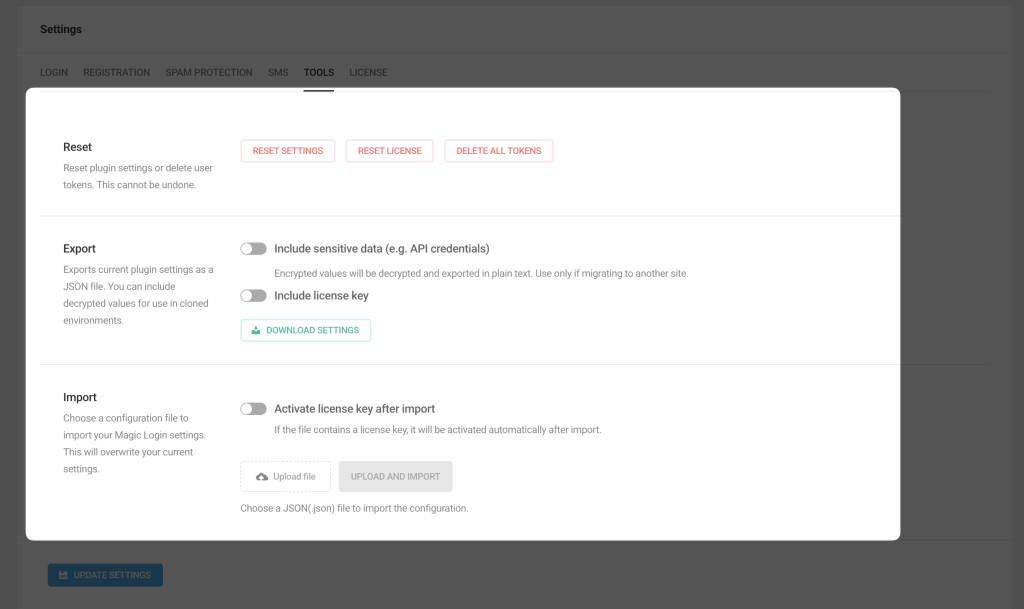
Task: Click the Reset section heading
Action: [x=77, y=148]
